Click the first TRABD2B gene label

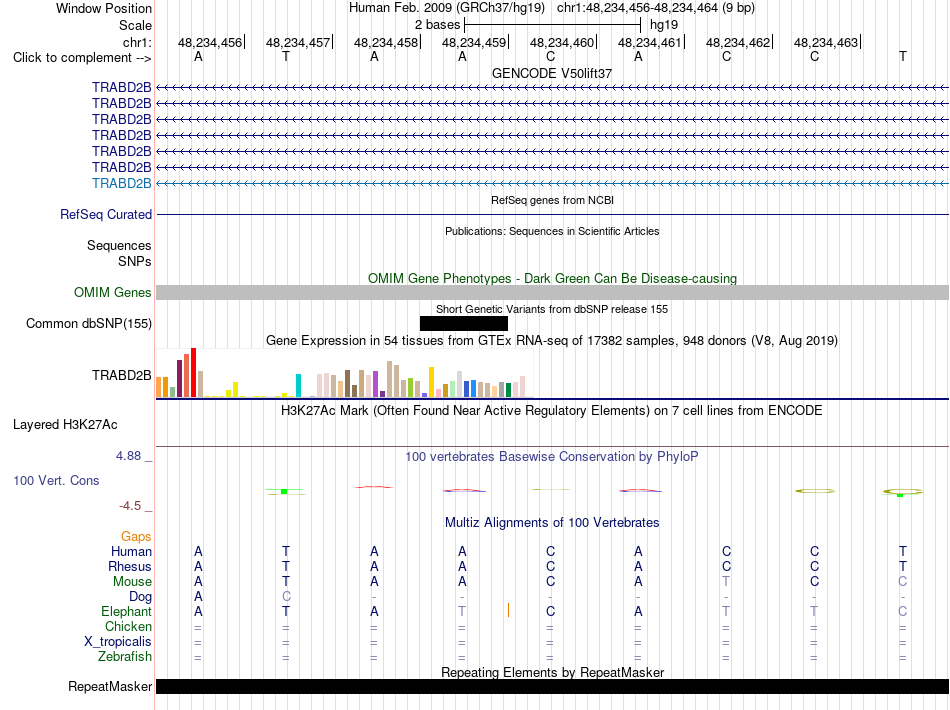(x=121, y=87)
